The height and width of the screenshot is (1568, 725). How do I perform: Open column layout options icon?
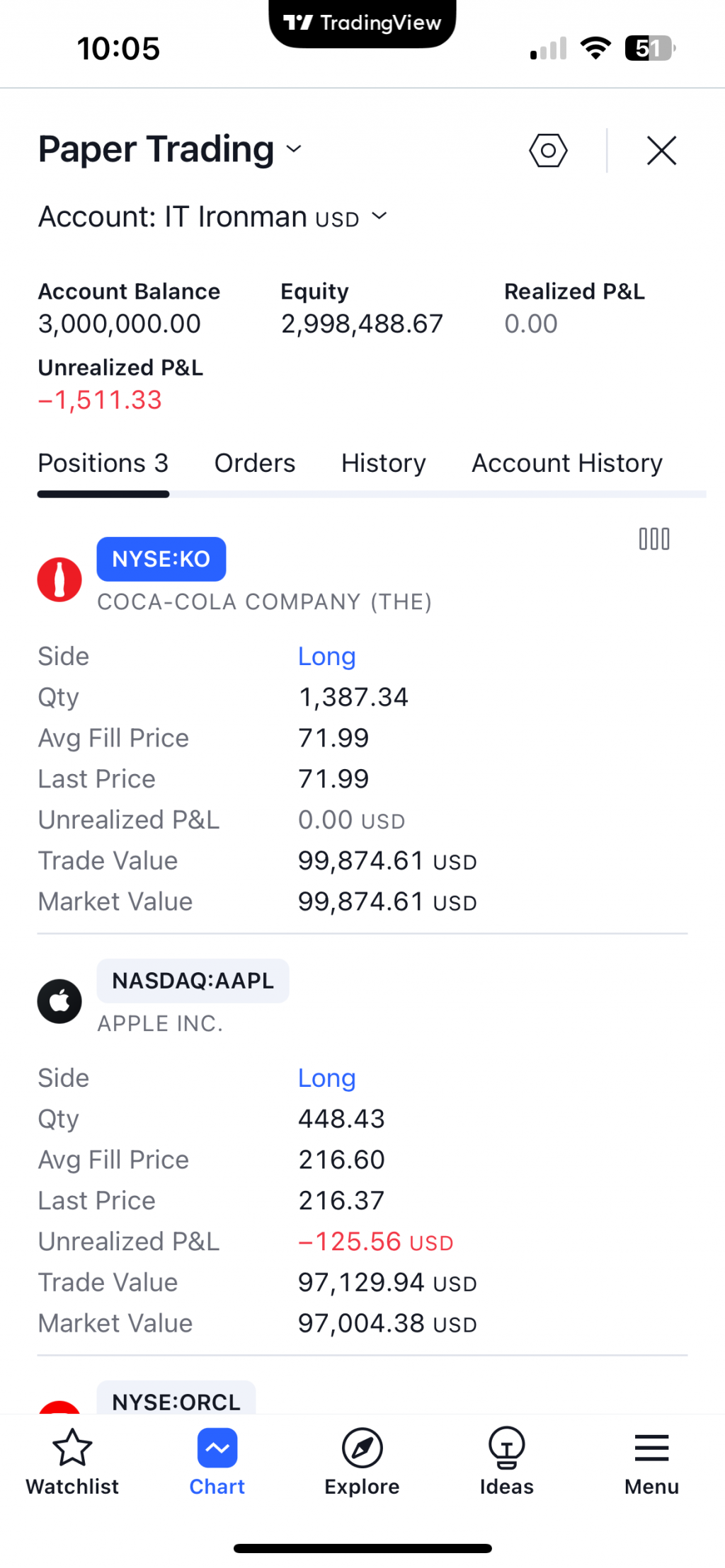[653, 539]
